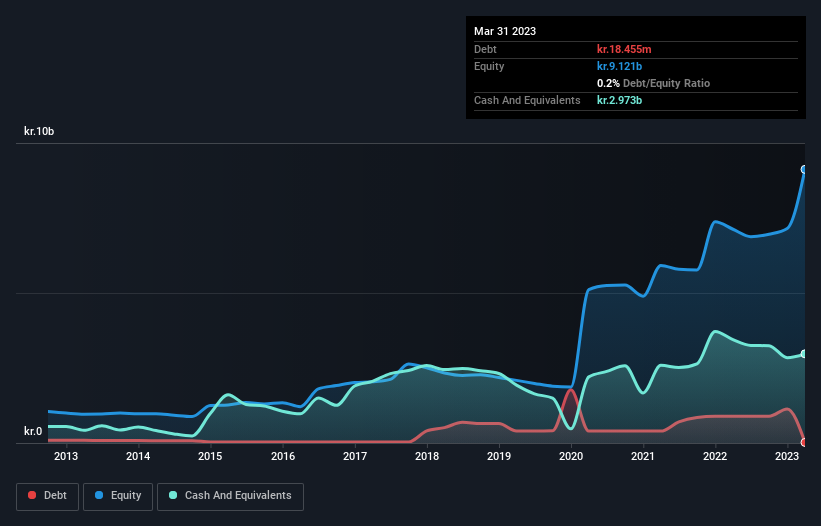821x526 pixels.
Task: Toggle the Cash And Equivalents legend button
Action: [230, 496]
